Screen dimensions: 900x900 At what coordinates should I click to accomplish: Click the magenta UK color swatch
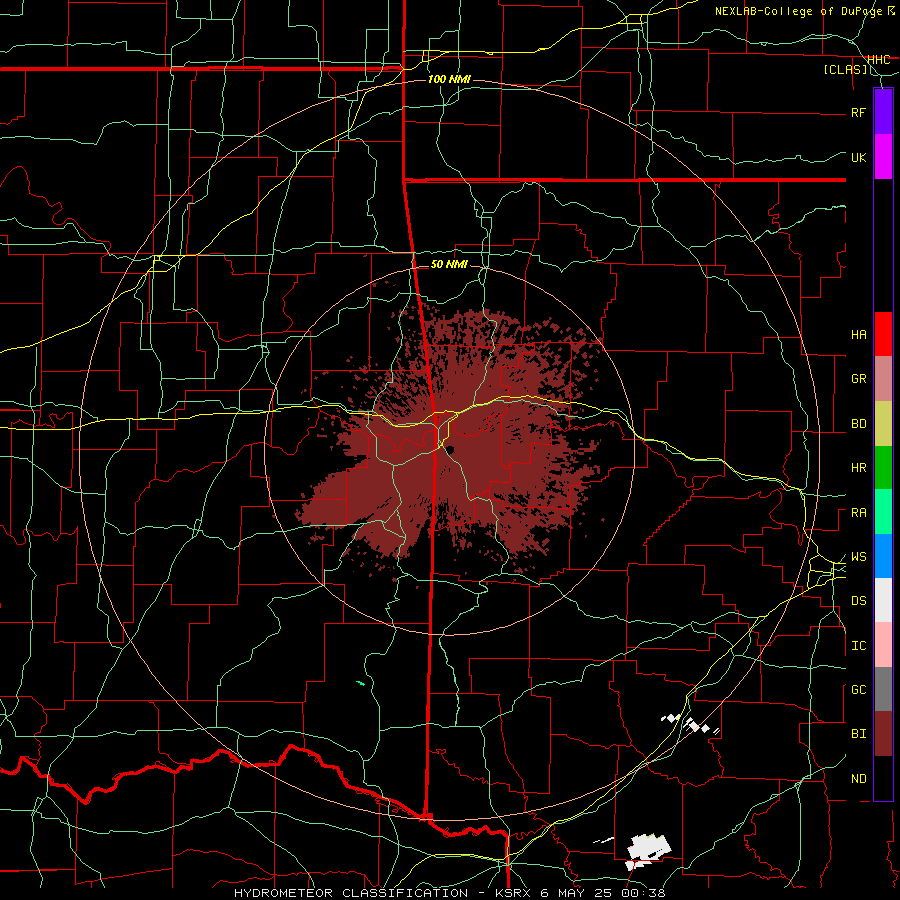pos(883,157)
